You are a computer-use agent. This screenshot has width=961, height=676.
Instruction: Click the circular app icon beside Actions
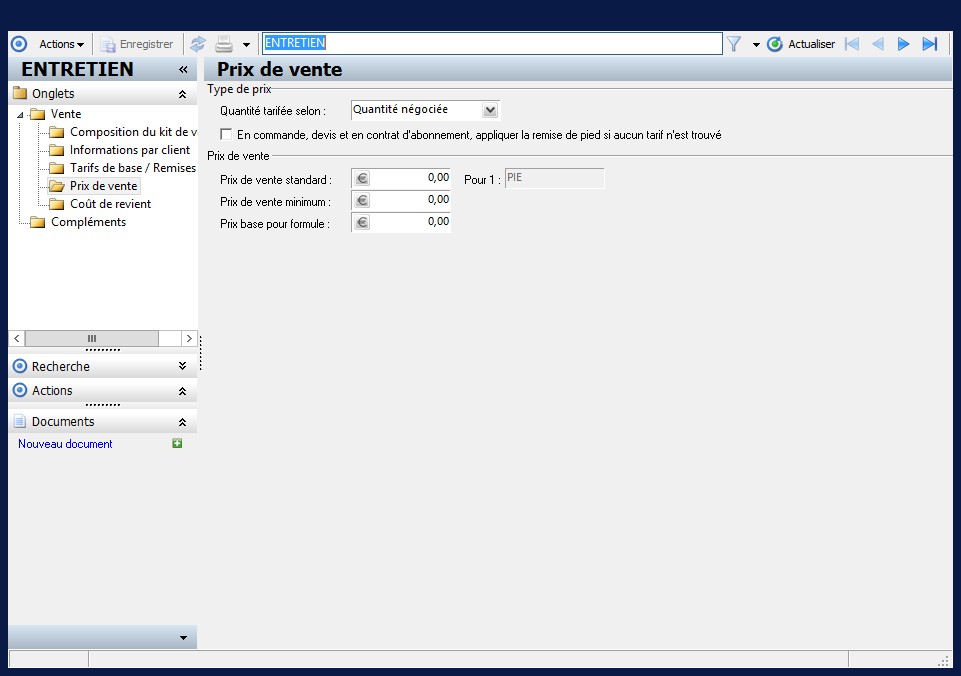click(20, 44)
